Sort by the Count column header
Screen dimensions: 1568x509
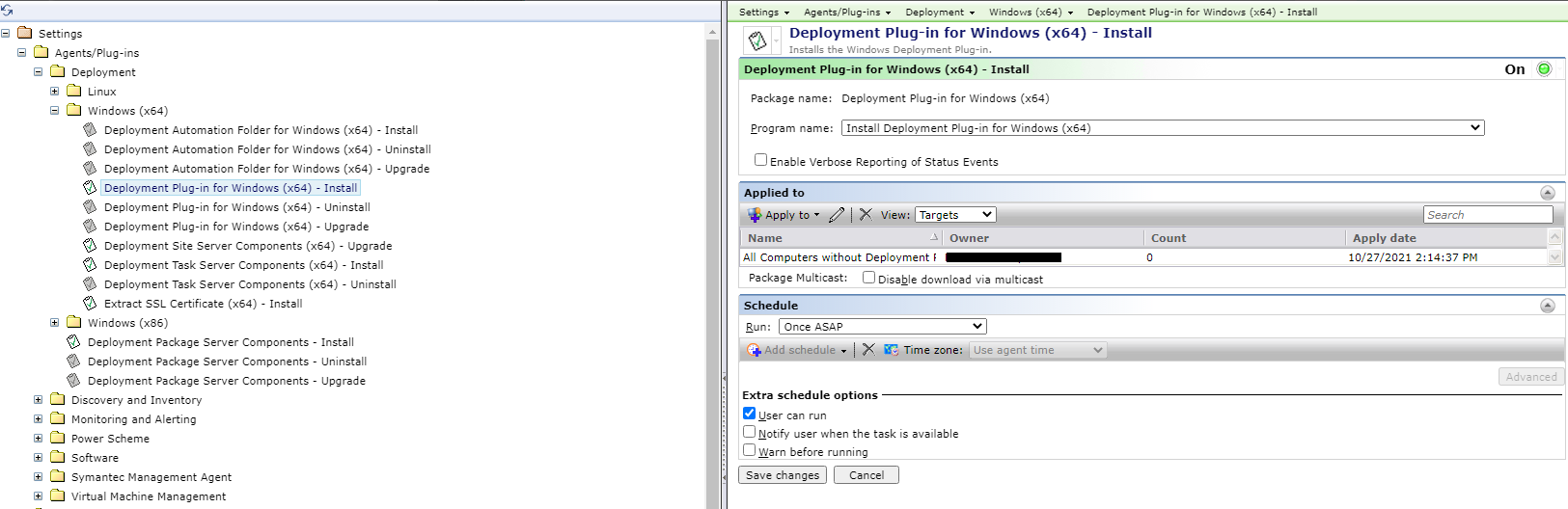click(x=1245, y=238)
